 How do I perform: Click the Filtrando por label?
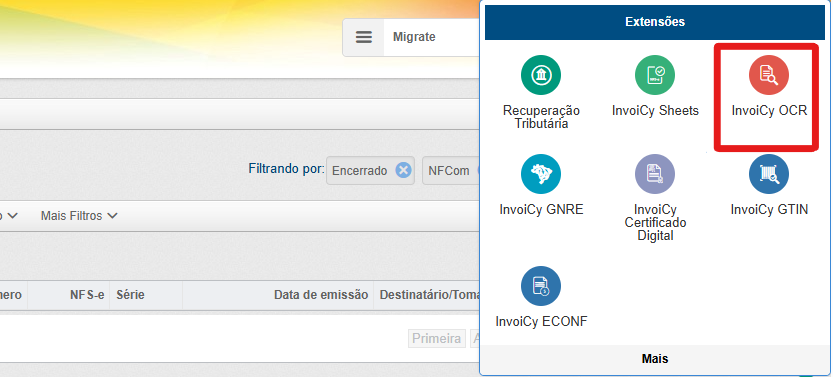(286, 169)
